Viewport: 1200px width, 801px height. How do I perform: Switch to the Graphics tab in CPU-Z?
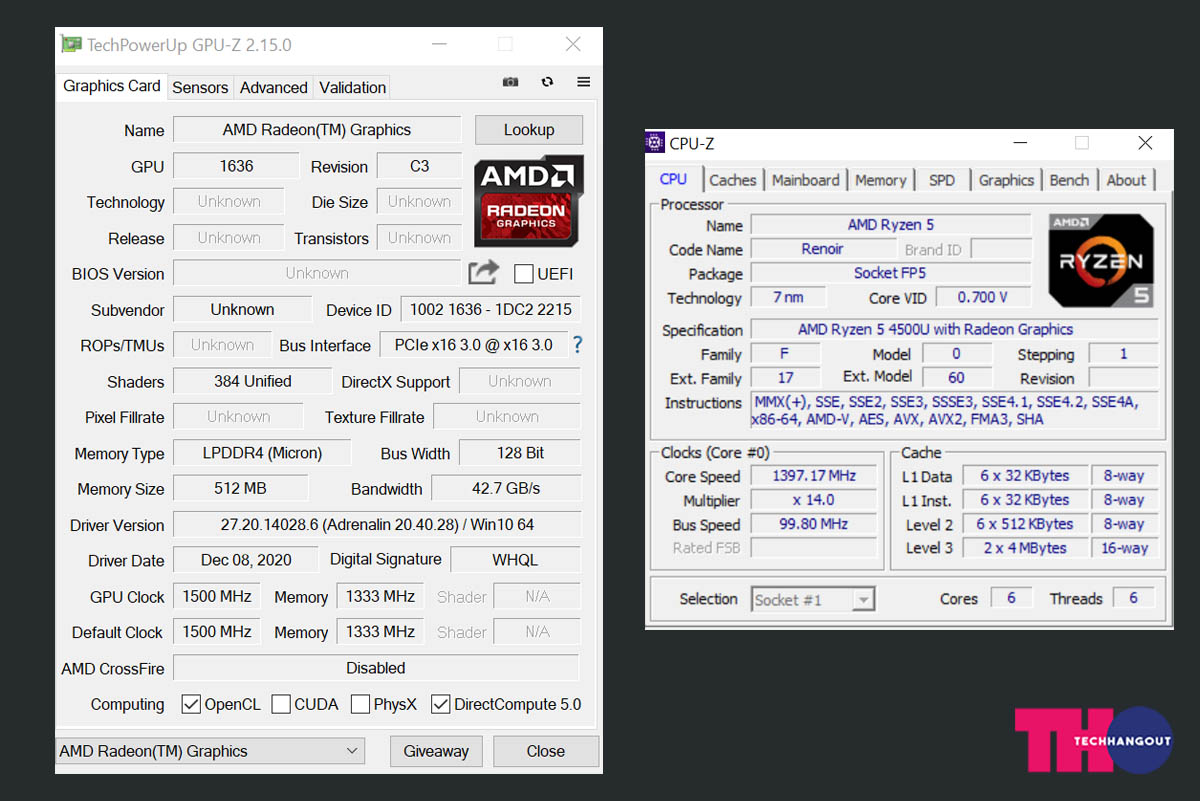click(1006, 180)
